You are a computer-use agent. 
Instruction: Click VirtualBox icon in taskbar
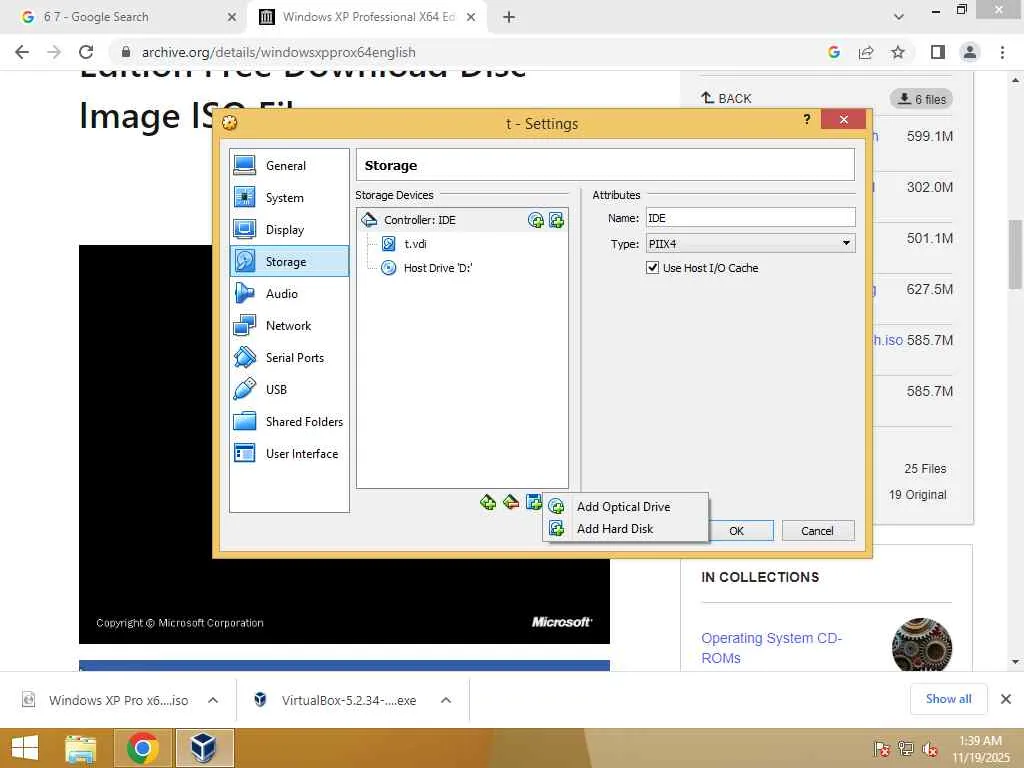tap(204, 748)
